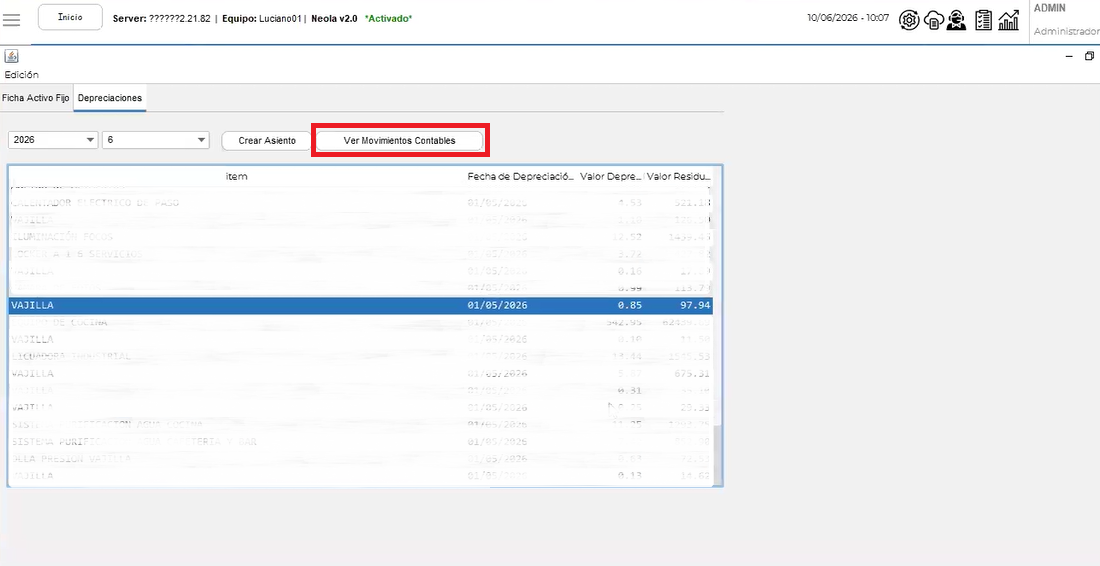Click Ver Movimientos Contables button
The width and height of the screenshot is (1100, 566).
point(399,140)
